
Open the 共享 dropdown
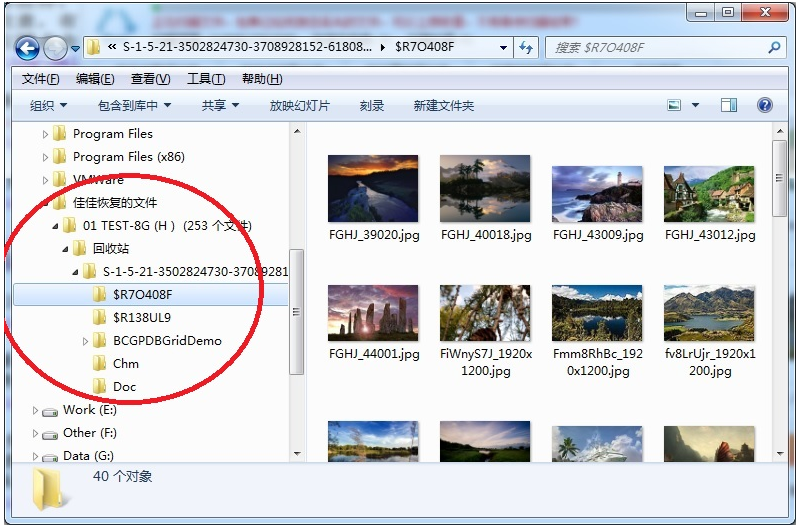220,105
